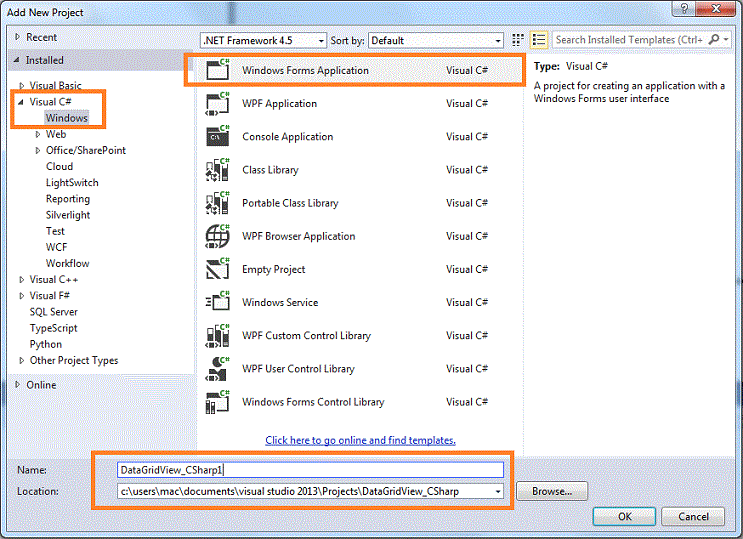Click the Class Library template icon

tap(217, 170)
